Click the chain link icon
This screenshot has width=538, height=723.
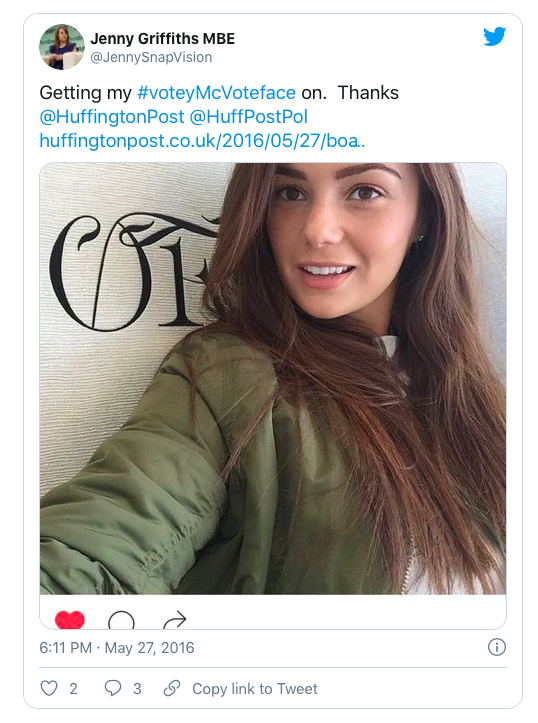(x=172, y=688)
